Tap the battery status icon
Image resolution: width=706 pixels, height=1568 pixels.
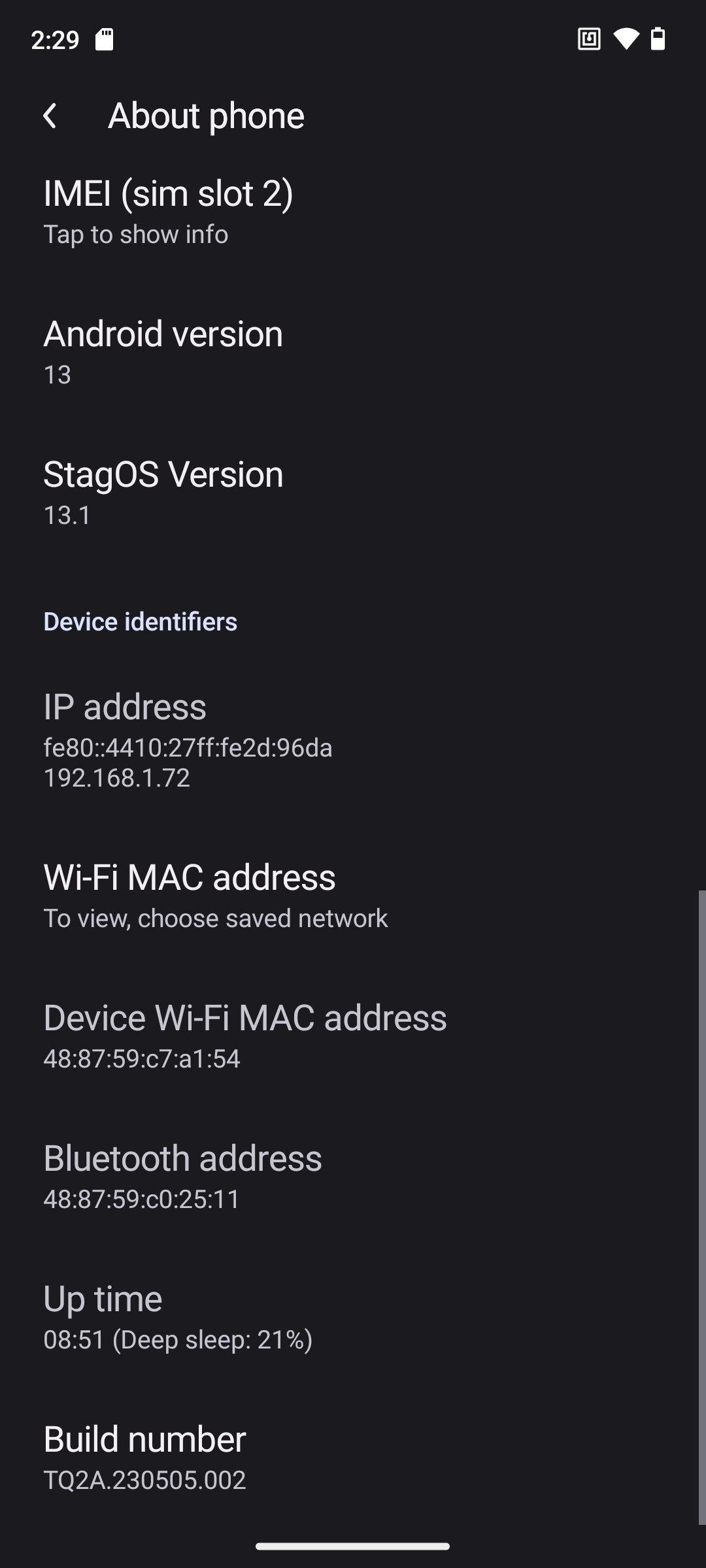[x=658, y=39]
